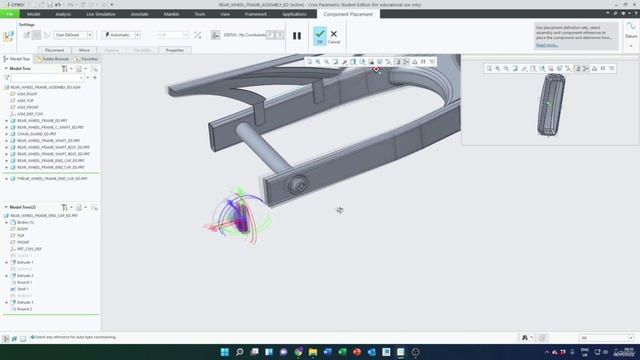The height and width of the screenshot is (360, 640).
Task: Expand REAR_WHEEL_FRAME_C_SHAFT_ED.PRT node
Action: [7, 127]
